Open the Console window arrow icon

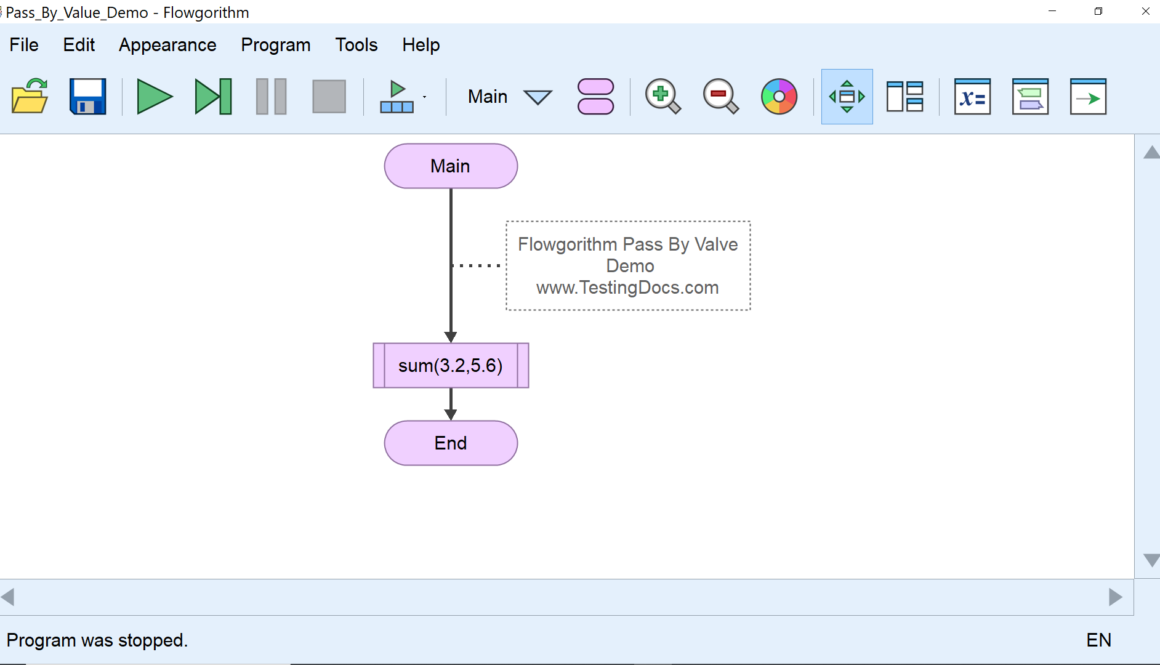pos(1088,96)
